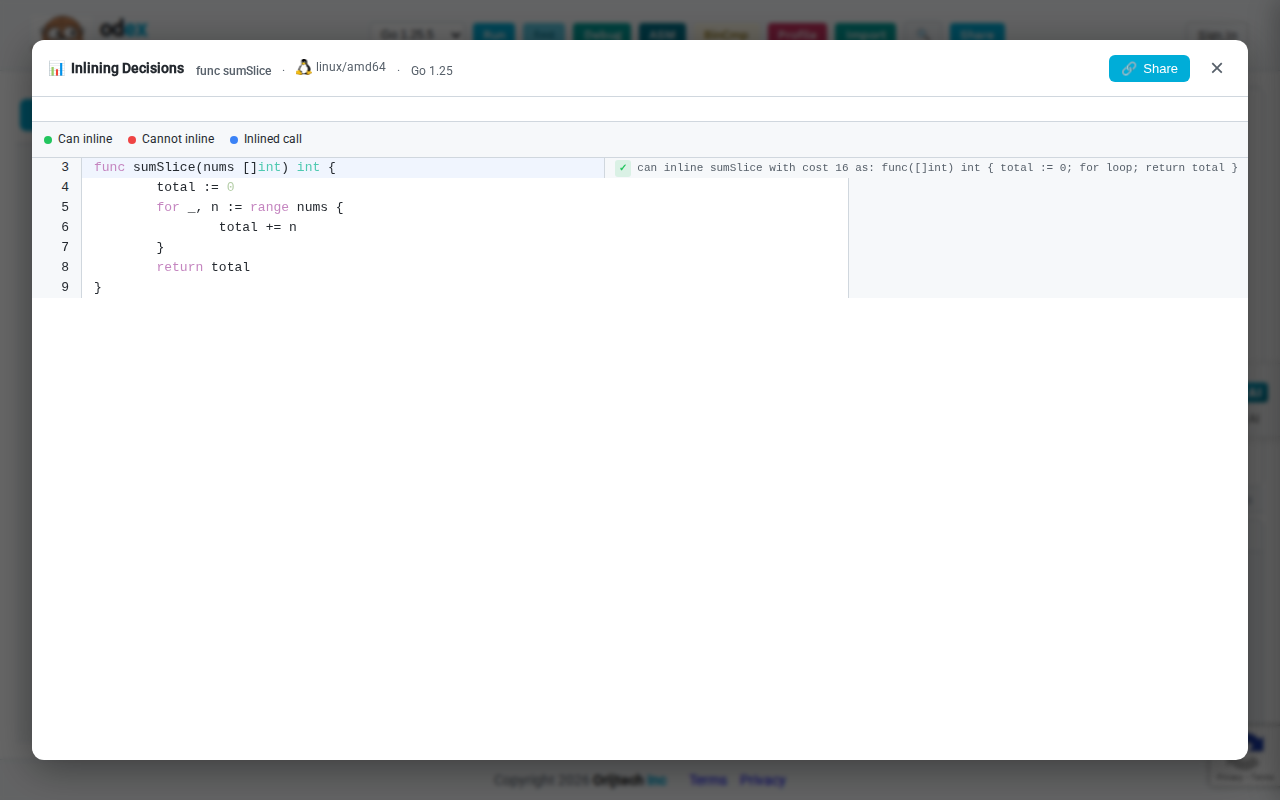The image size is (1280, 800).
Task: Click the Sign in link at top right
Action: [x=1216, y=33]
